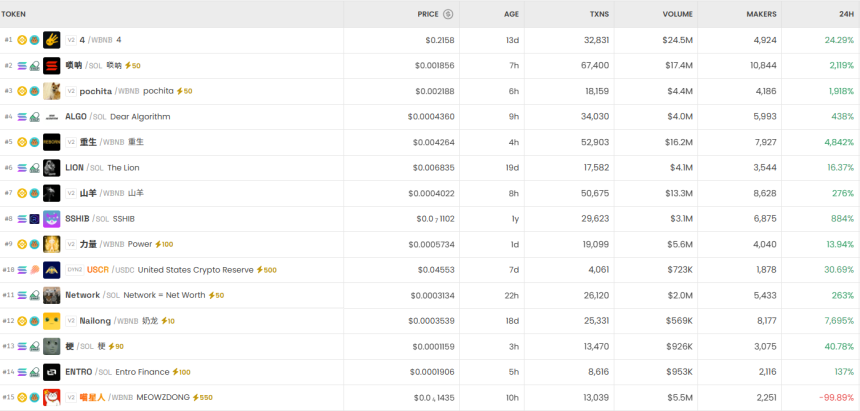Click the BNB chain icon in row #1
The width and height of the screenshot is (860, 411).
pos(22,40)
